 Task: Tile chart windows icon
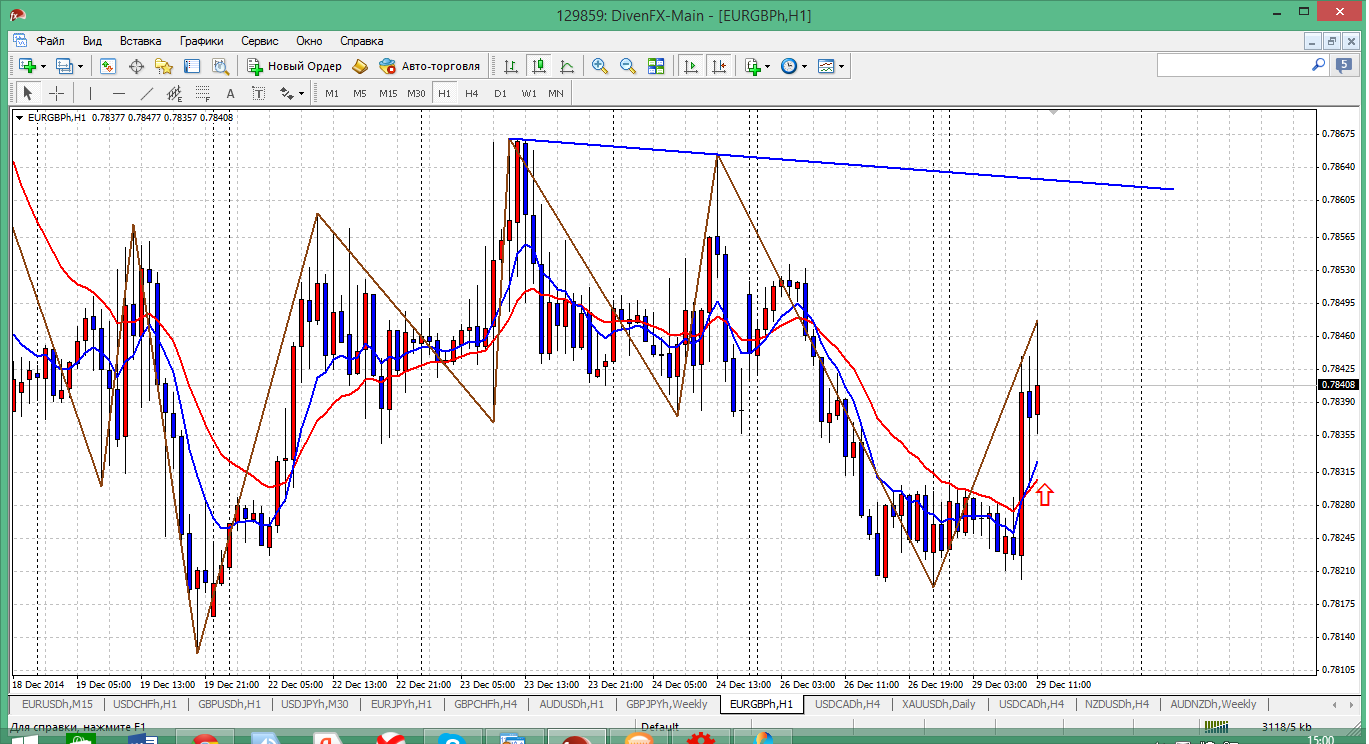[x=656, y=66]
